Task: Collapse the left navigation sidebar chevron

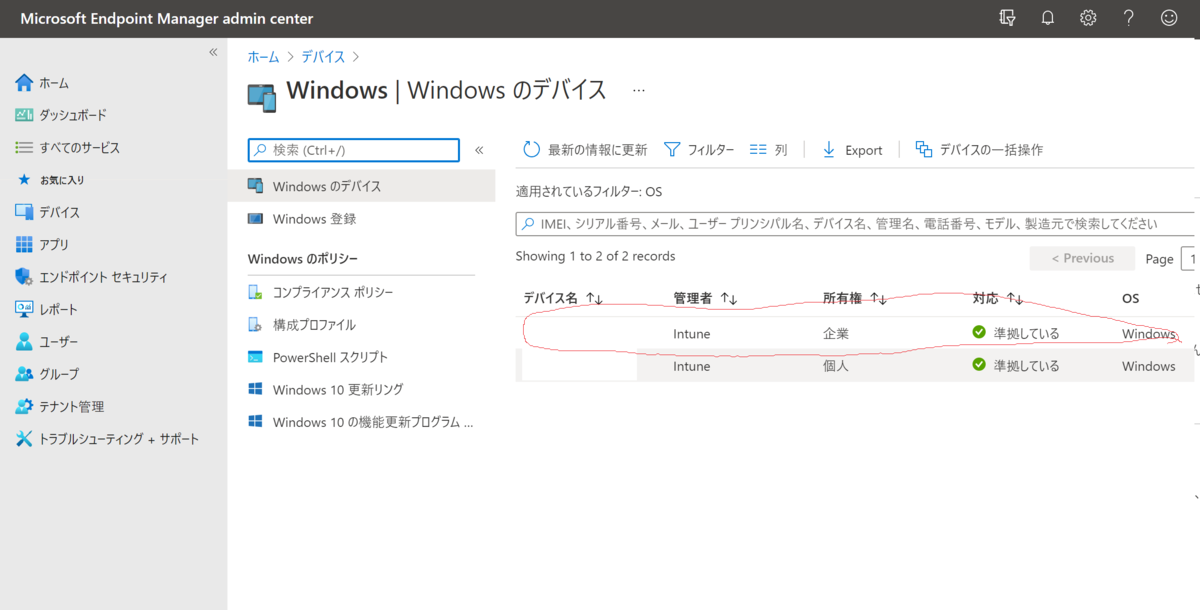Action: pyautogui.click(x=213, y=52)
